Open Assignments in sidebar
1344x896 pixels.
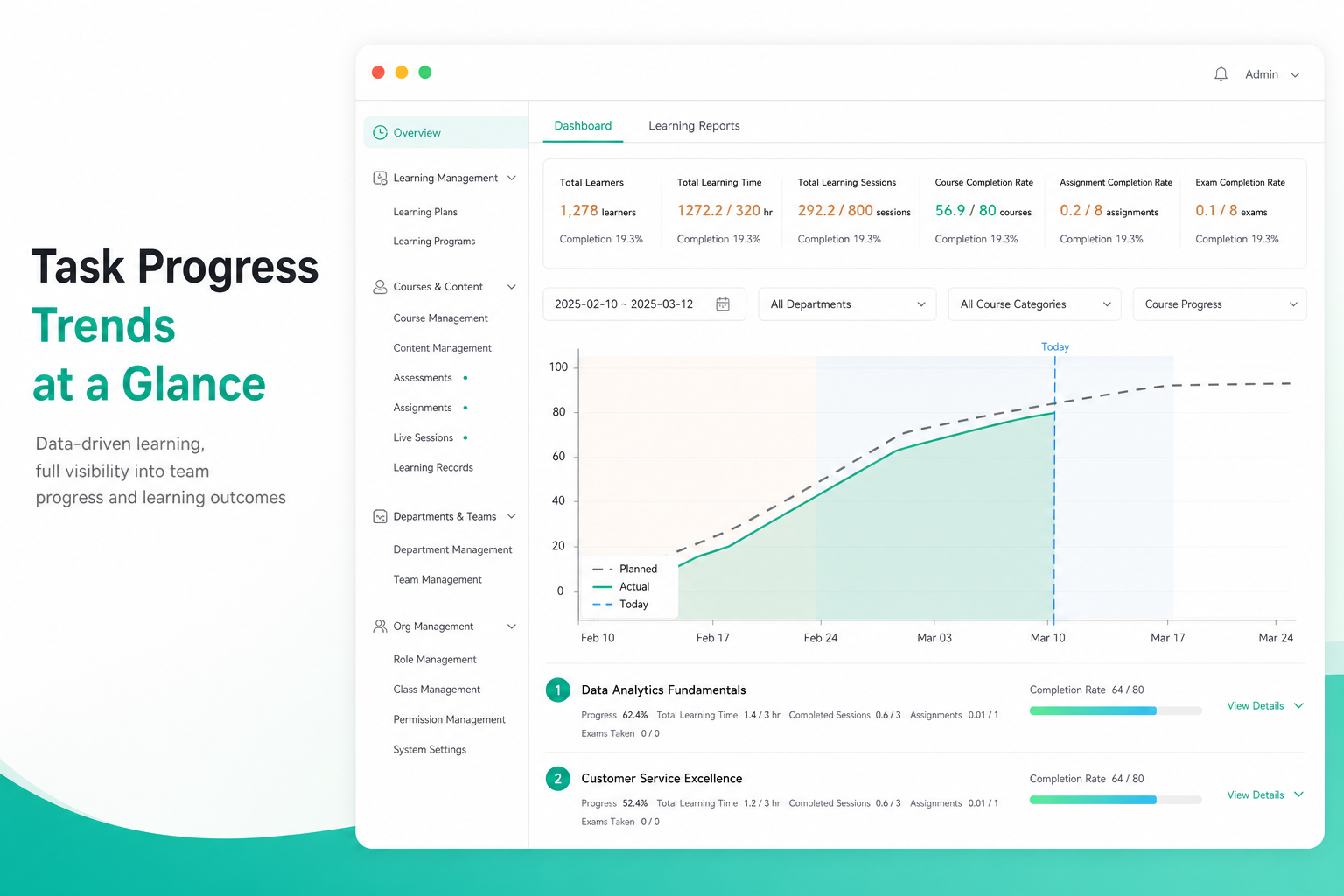pyautogui.click(x=423, y=408)
